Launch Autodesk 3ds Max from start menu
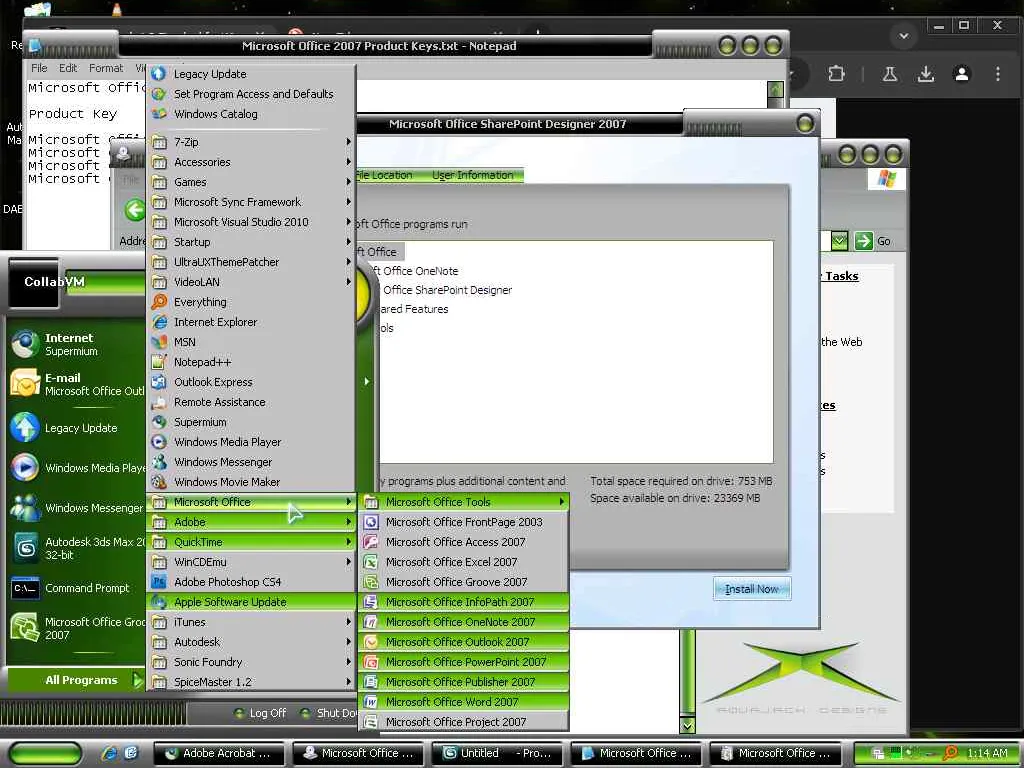Screen dimensions: 1024x768 pyautogui.click(x=75, y=548)
